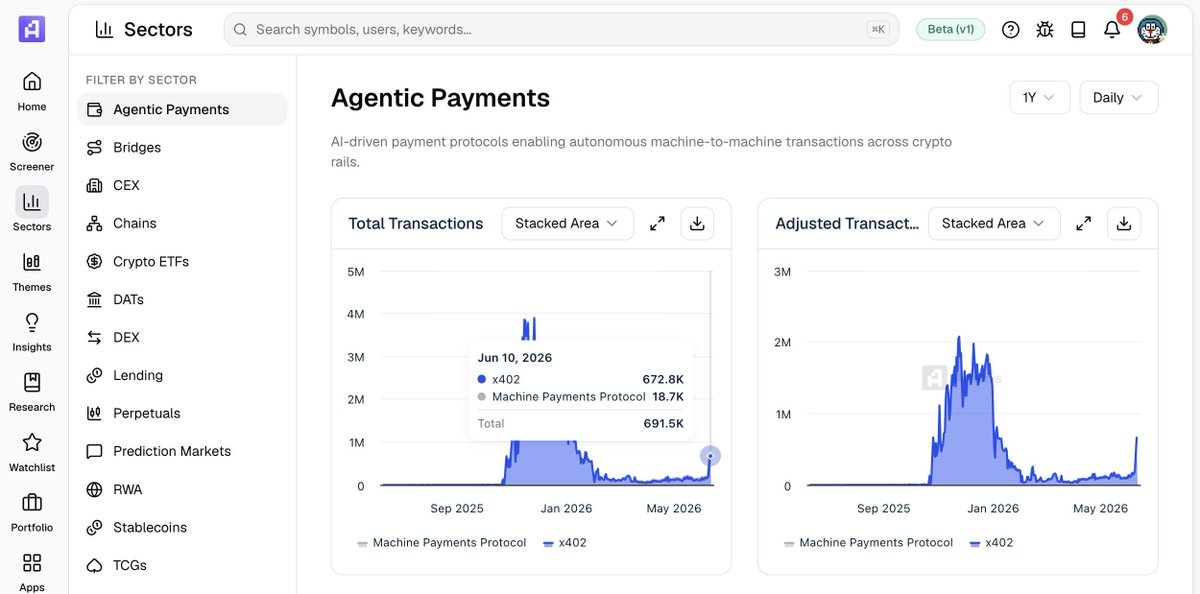The image size is (1200, 594).
Task: Select the Lending sector
Action: tap(182, 375)
